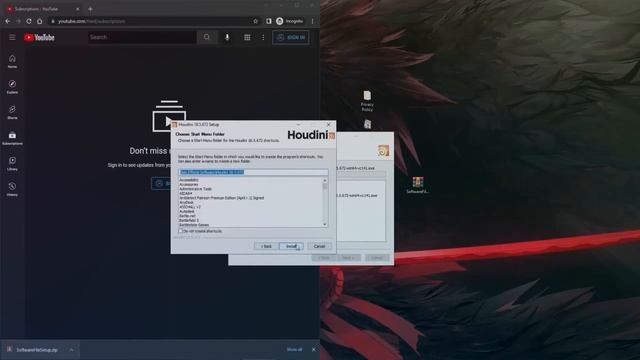The image size is (640, 360).
Task: Open Library in the YouTube sidebar
Action: click(x=12, y=164)
